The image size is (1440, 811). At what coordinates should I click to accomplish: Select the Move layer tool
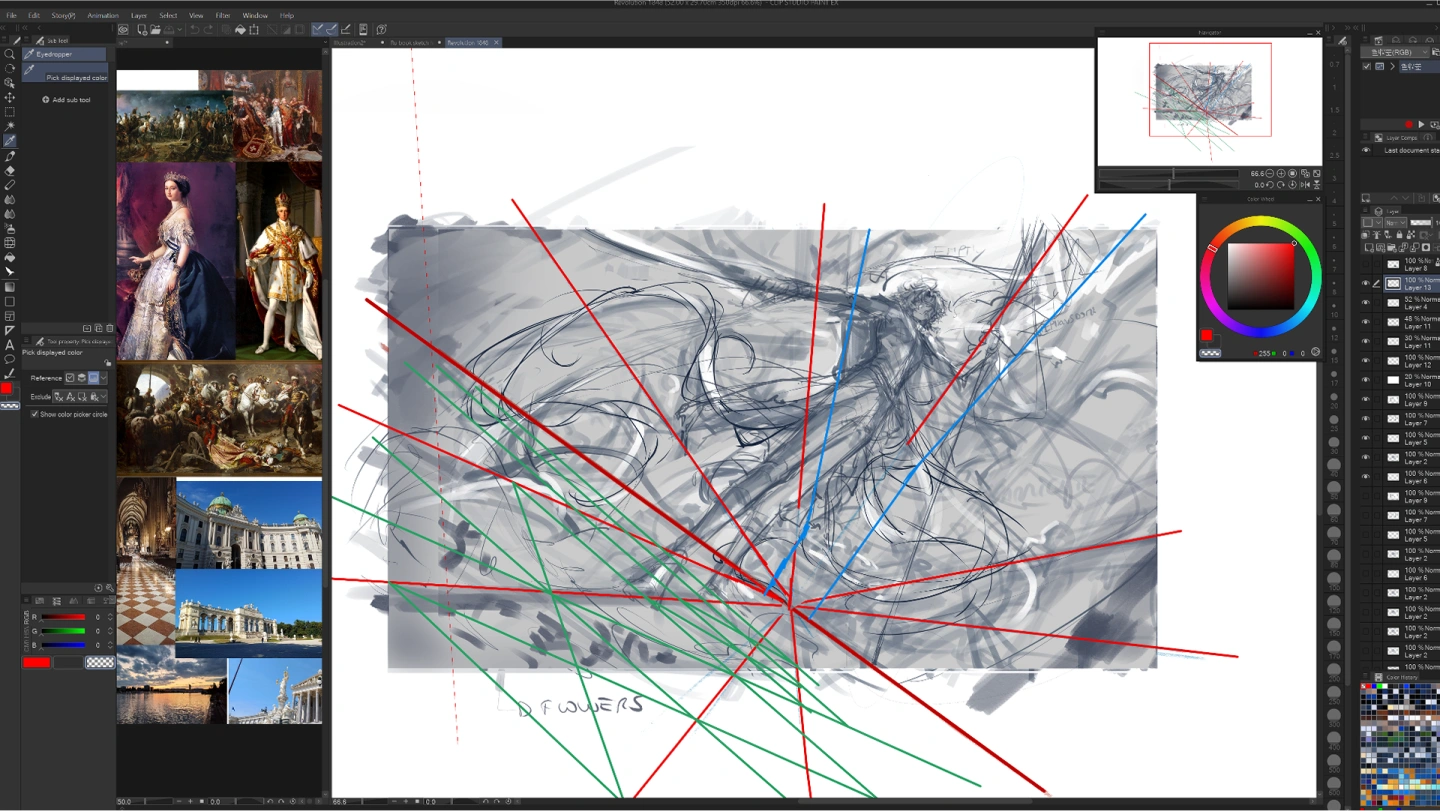(x=9, y=97)
